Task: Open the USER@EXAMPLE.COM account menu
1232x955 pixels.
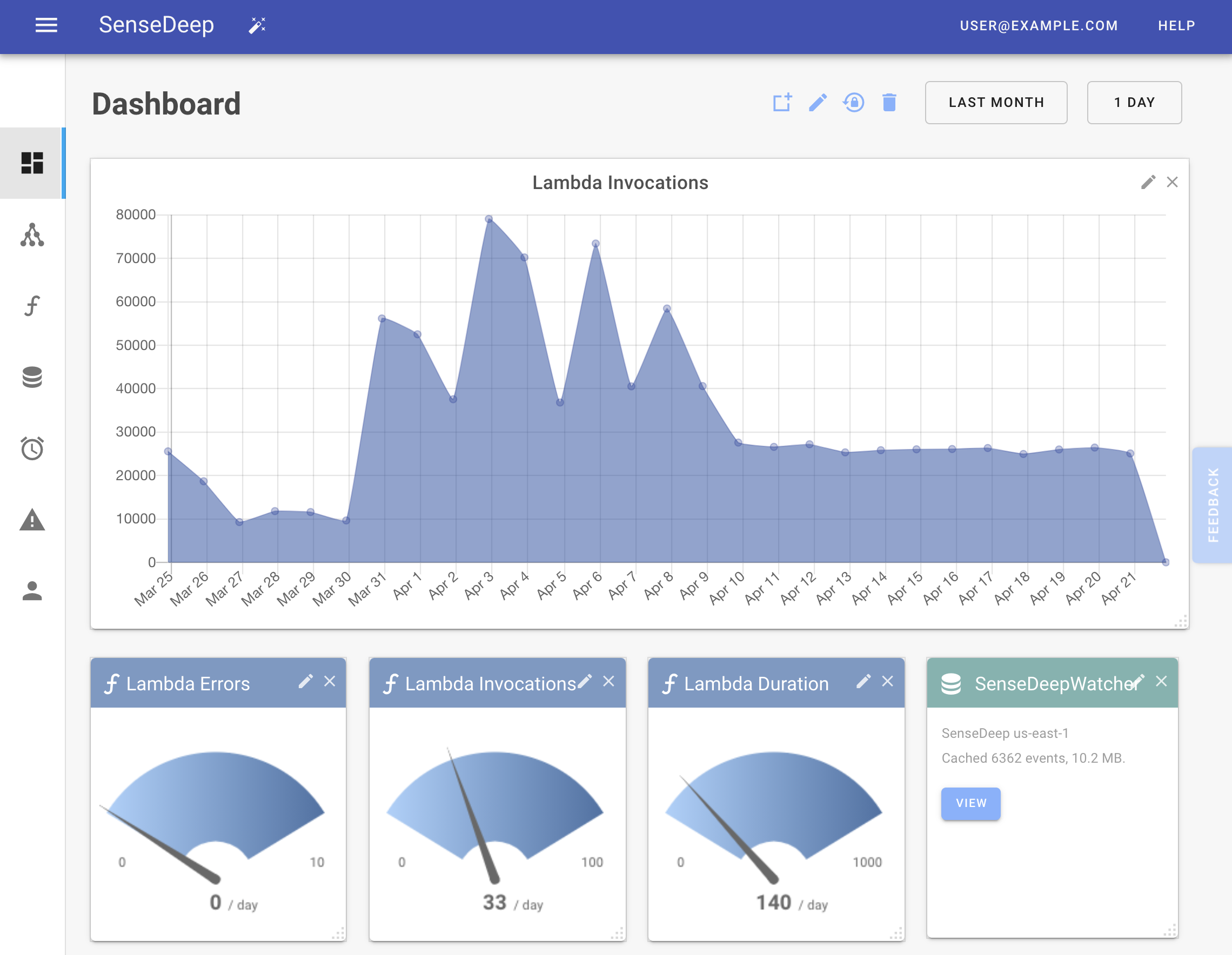Action: (x=1039, y=26)
